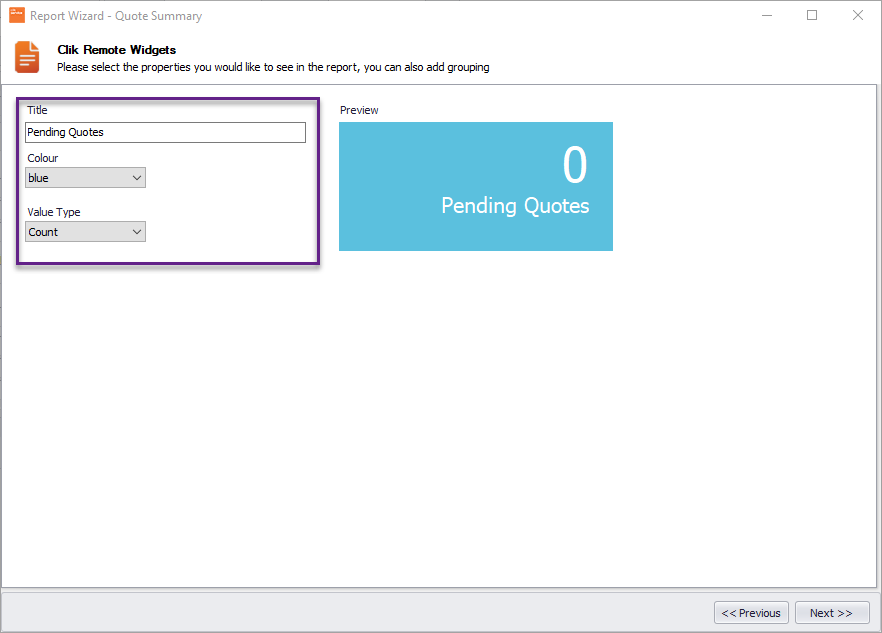Click the Title label above the text box
Screen dimensions: 882x633
[37, 110]
